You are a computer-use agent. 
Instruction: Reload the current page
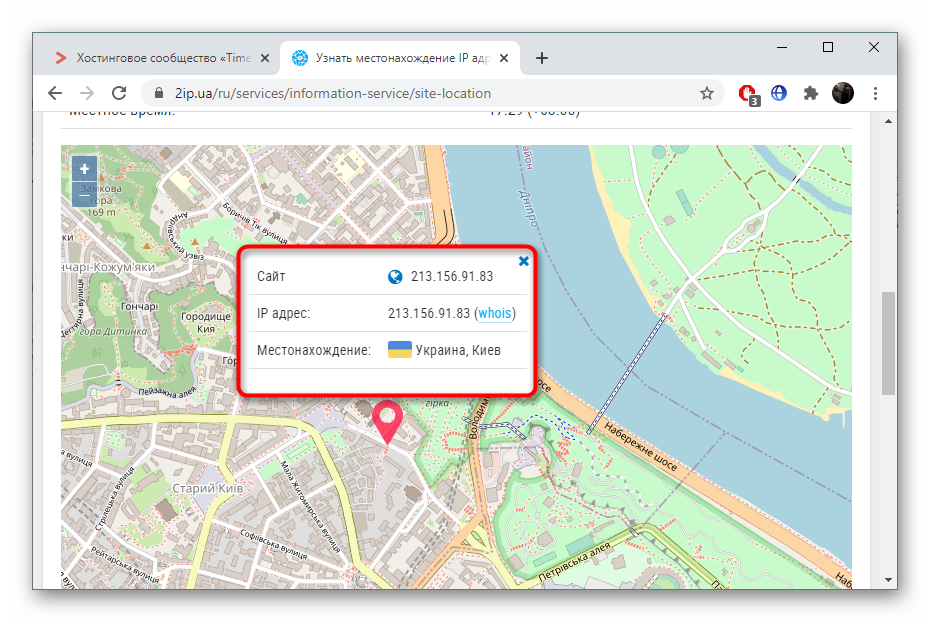tap(119, 93)
